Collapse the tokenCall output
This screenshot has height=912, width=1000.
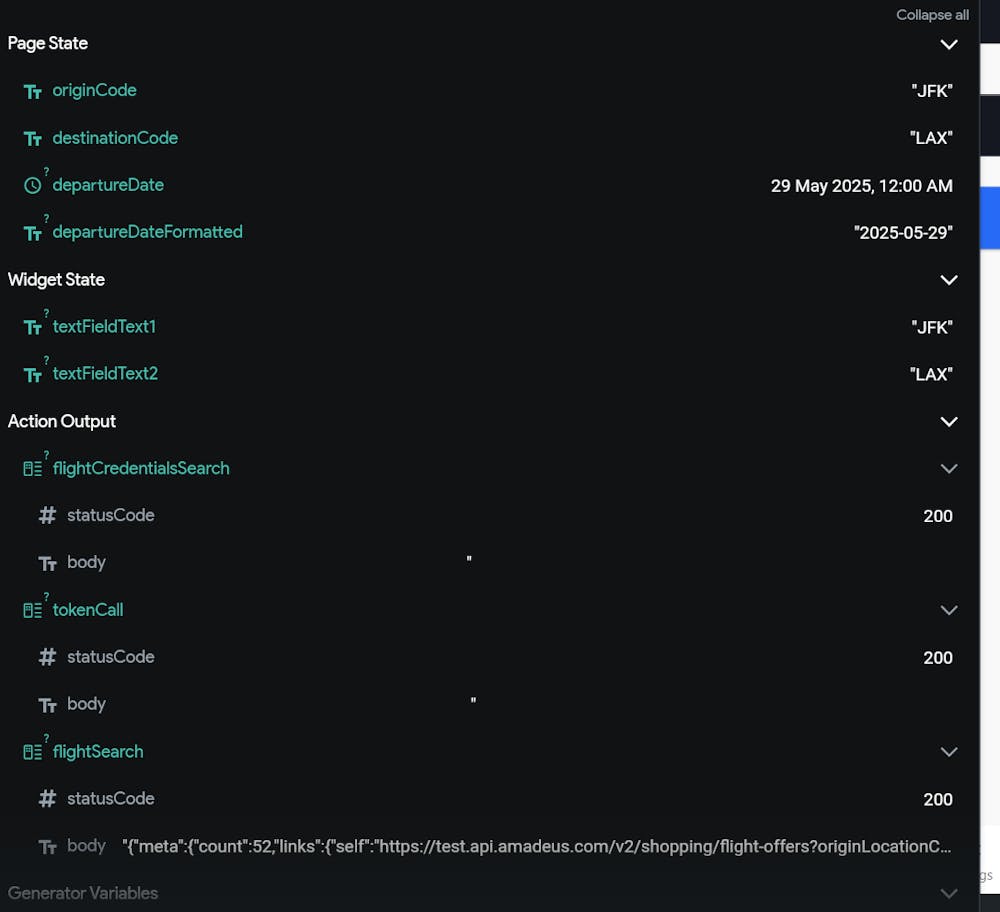949,610
